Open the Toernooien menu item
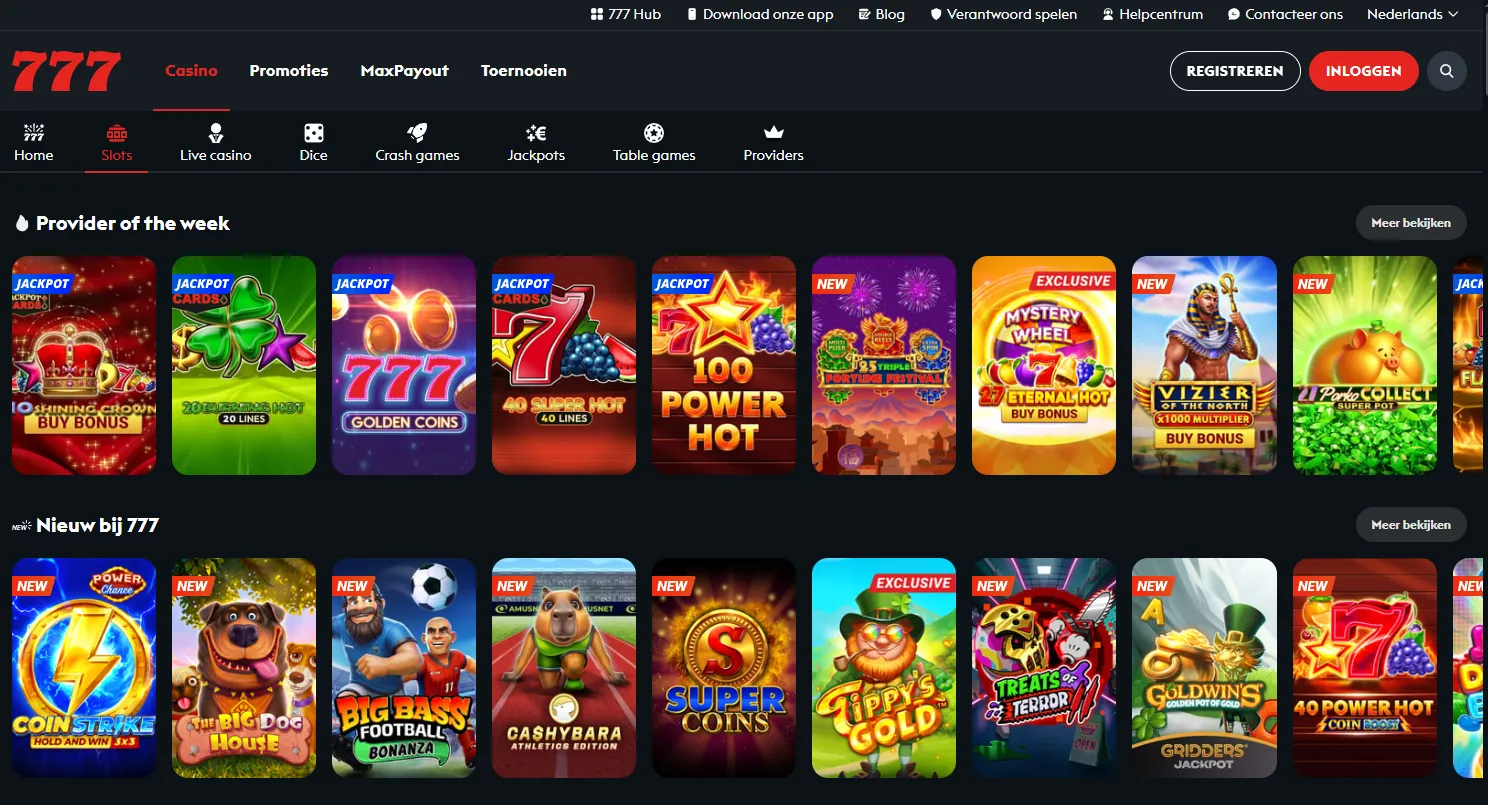 (x=524, y=70)
